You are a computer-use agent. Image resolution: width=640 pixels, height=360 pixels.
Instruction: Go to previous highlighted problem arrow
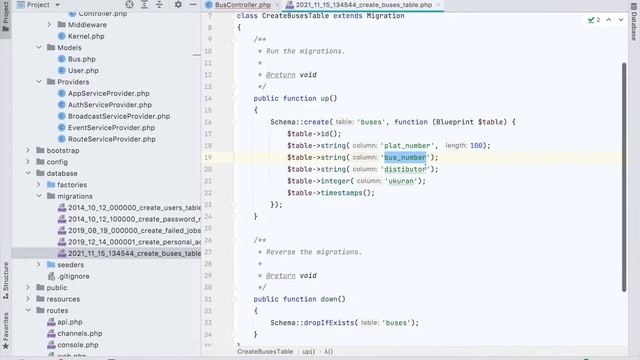[609, 20]
